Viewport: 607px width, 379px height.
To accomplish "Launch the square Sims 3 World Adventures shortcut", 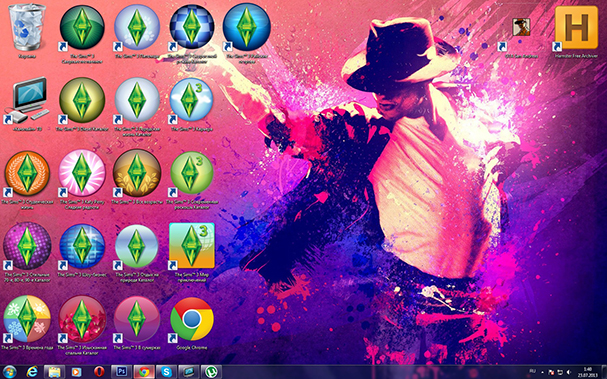I will 192,245.
